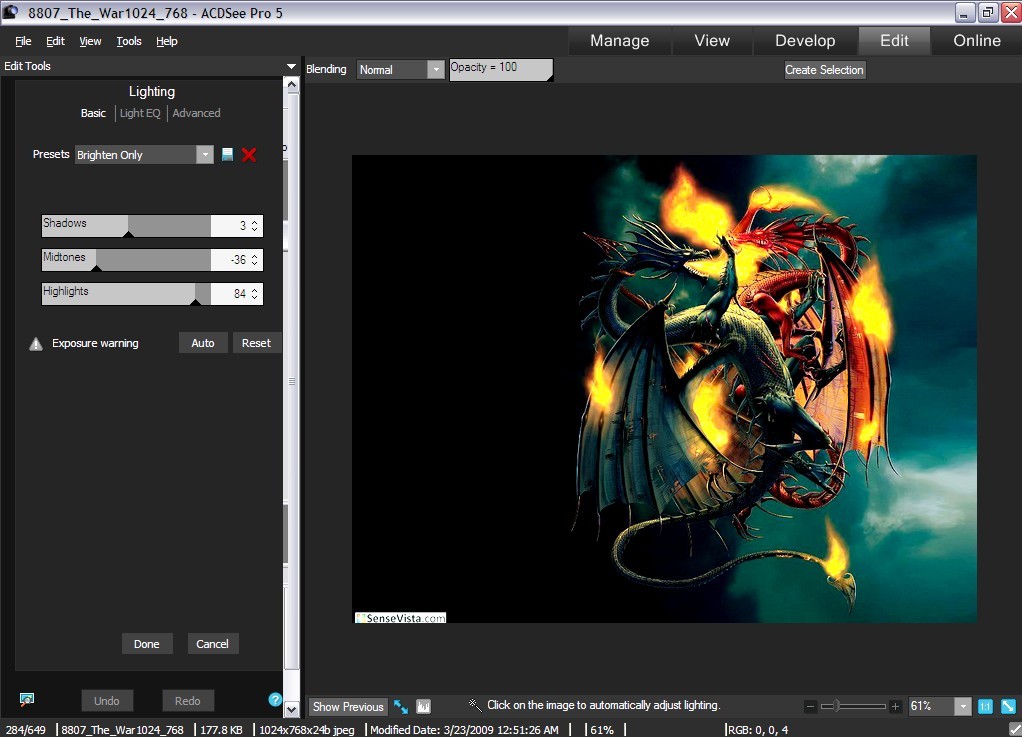Click the red X to delete the preset
1022x737 pixels.
(x=248, y=155)
